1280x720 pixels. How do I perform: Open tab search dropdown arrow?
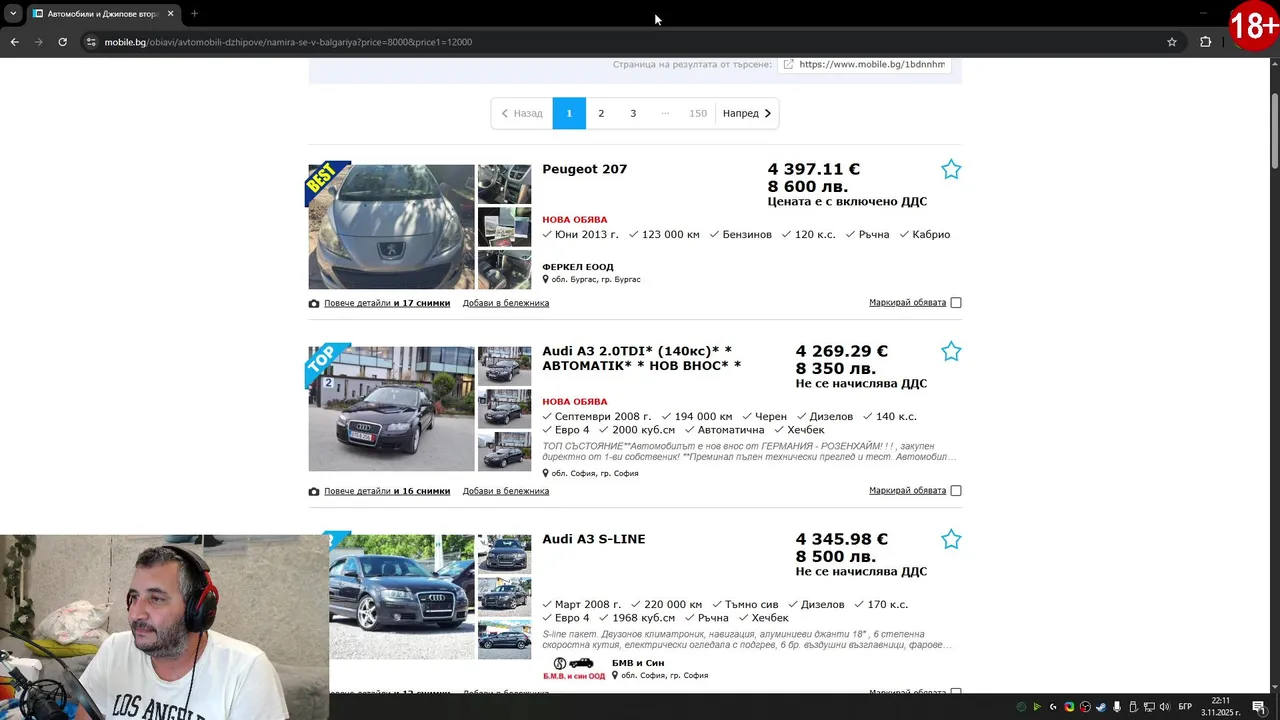click(x=13, y=14)
